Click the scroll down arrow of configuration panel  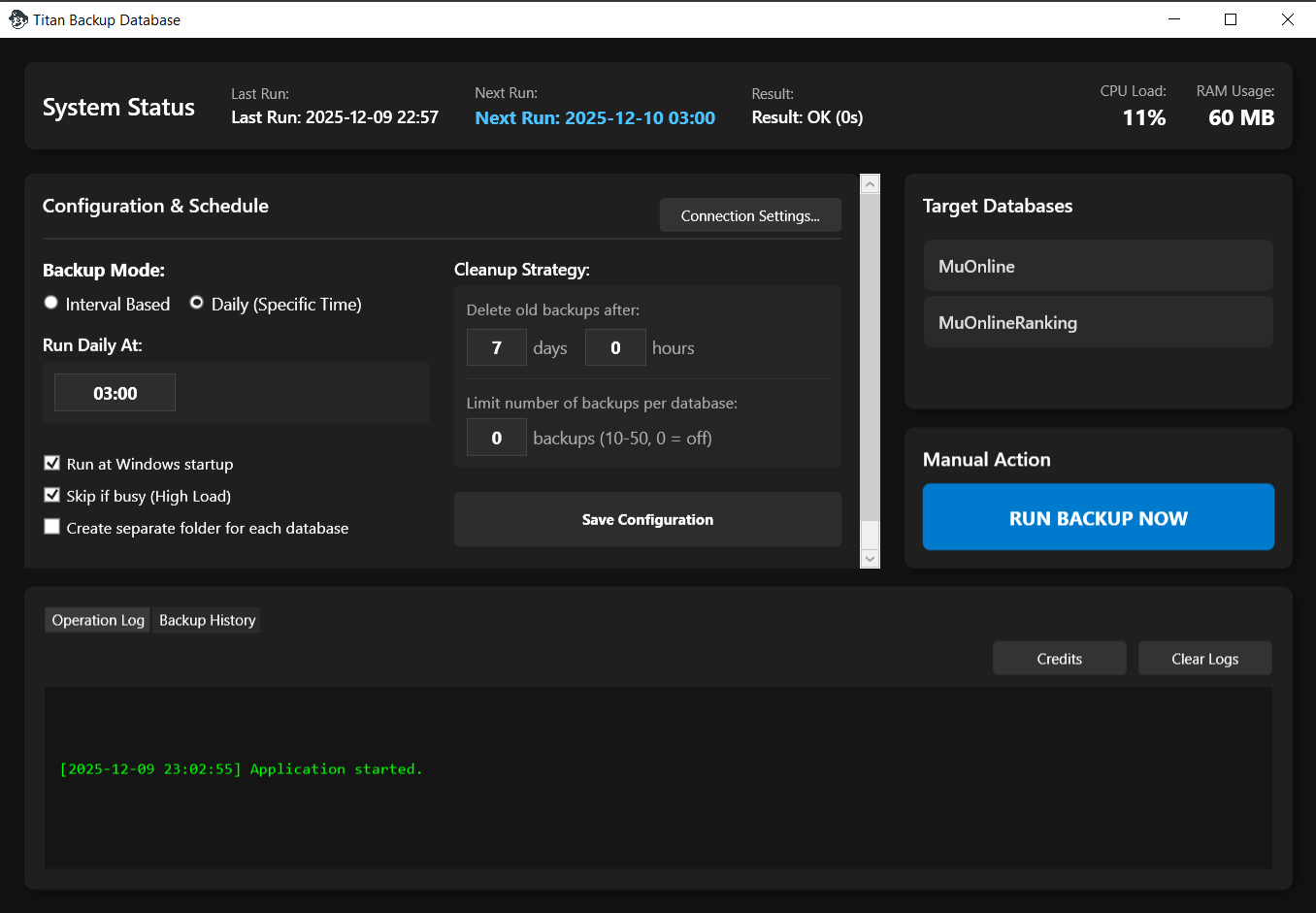(870, 558)
